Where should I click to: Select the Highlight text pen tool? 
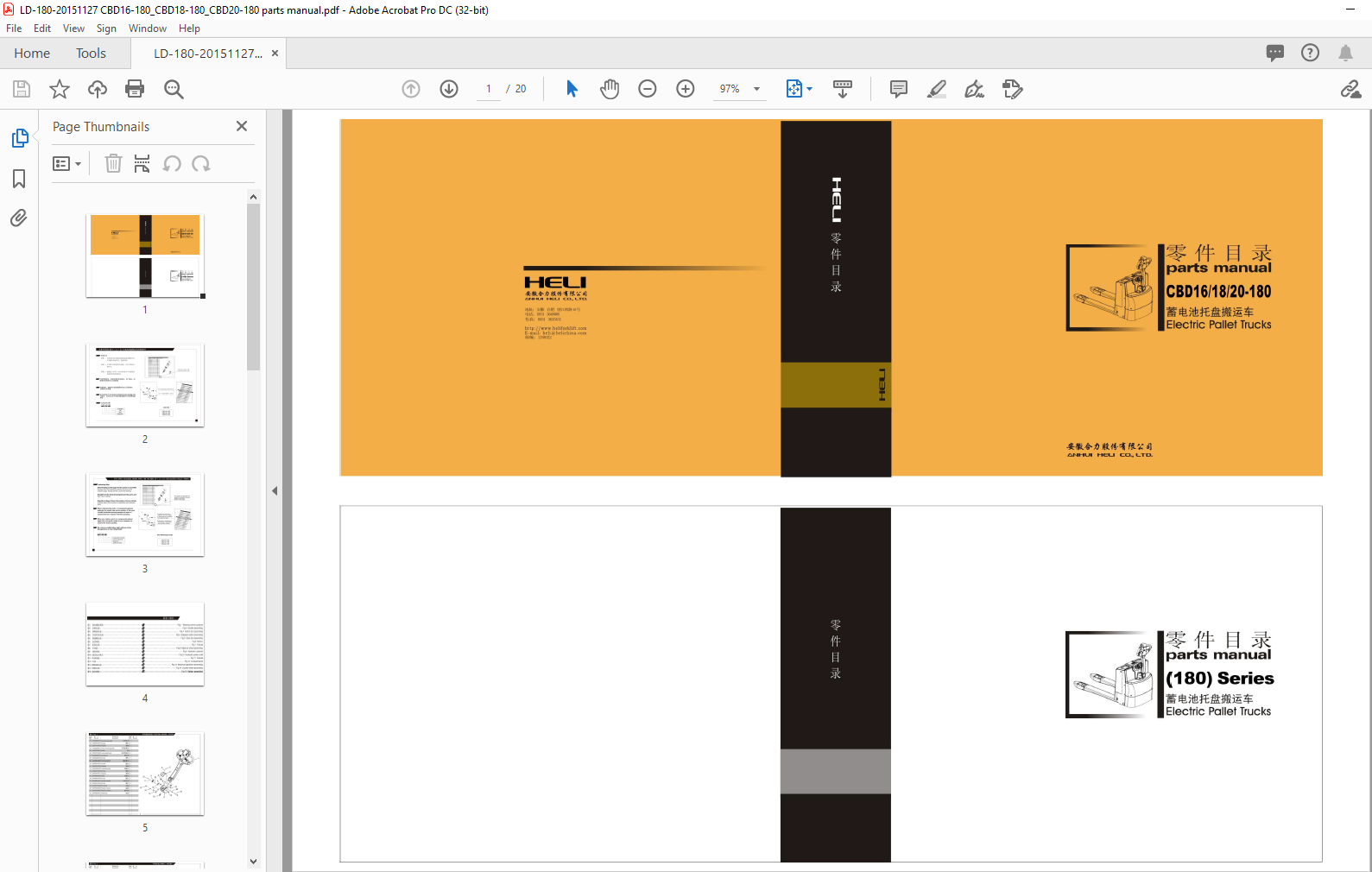(x=937, y=89)
